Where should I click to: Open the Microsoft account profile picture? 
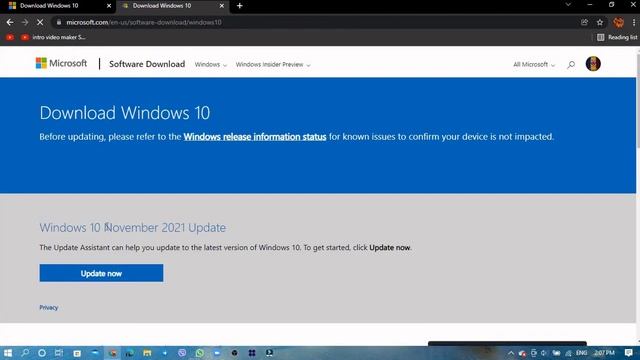point(593,64)
